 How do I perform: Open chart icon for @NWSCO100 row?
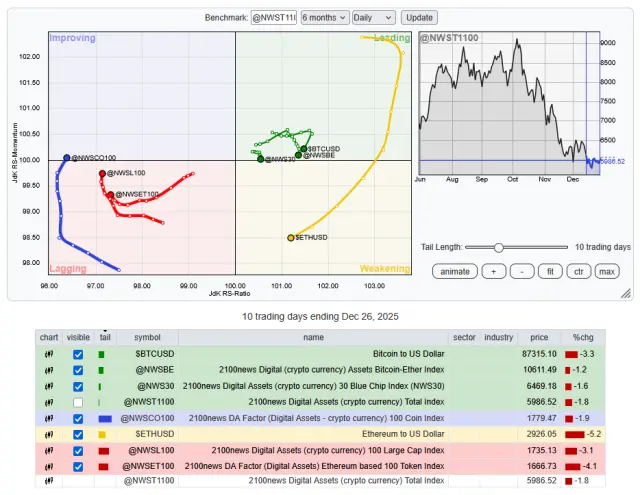click(49, 418)
